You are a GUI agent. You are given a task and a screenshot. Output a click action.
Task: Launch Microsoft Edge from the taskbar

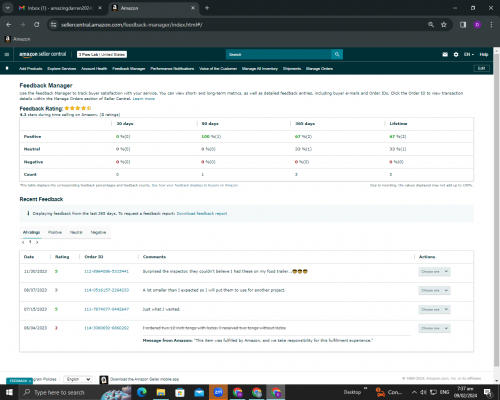coord(142,392)
